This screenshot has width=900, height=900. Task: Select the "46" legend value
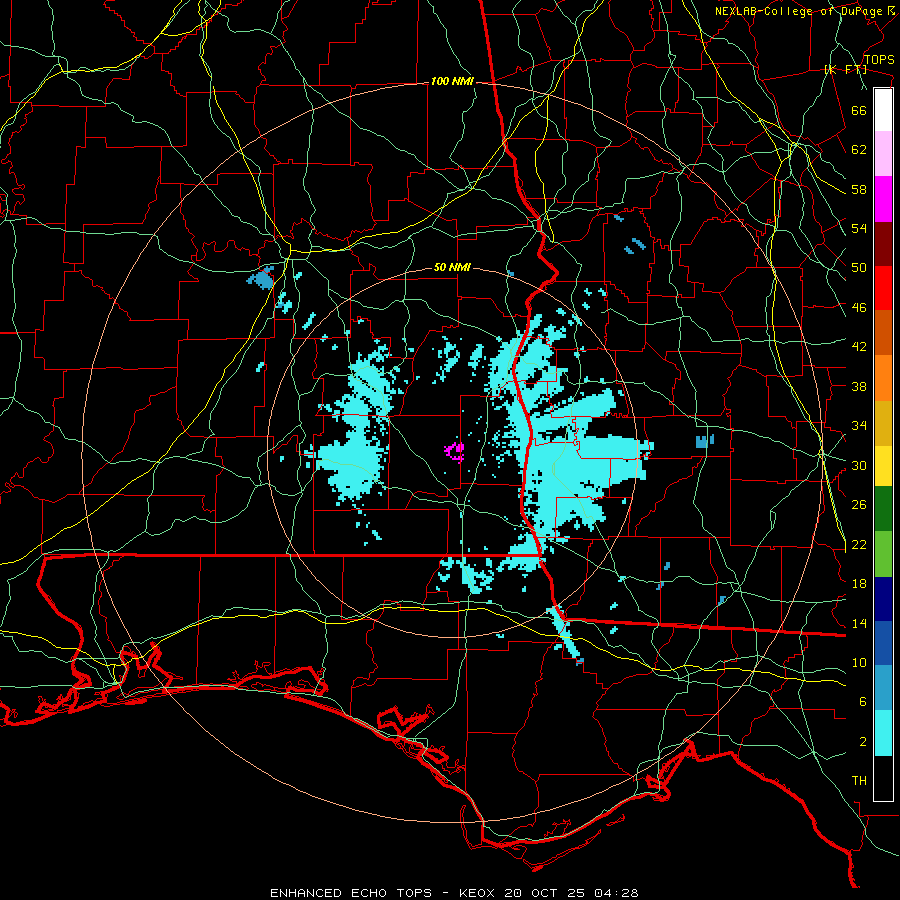click(859, 308)
